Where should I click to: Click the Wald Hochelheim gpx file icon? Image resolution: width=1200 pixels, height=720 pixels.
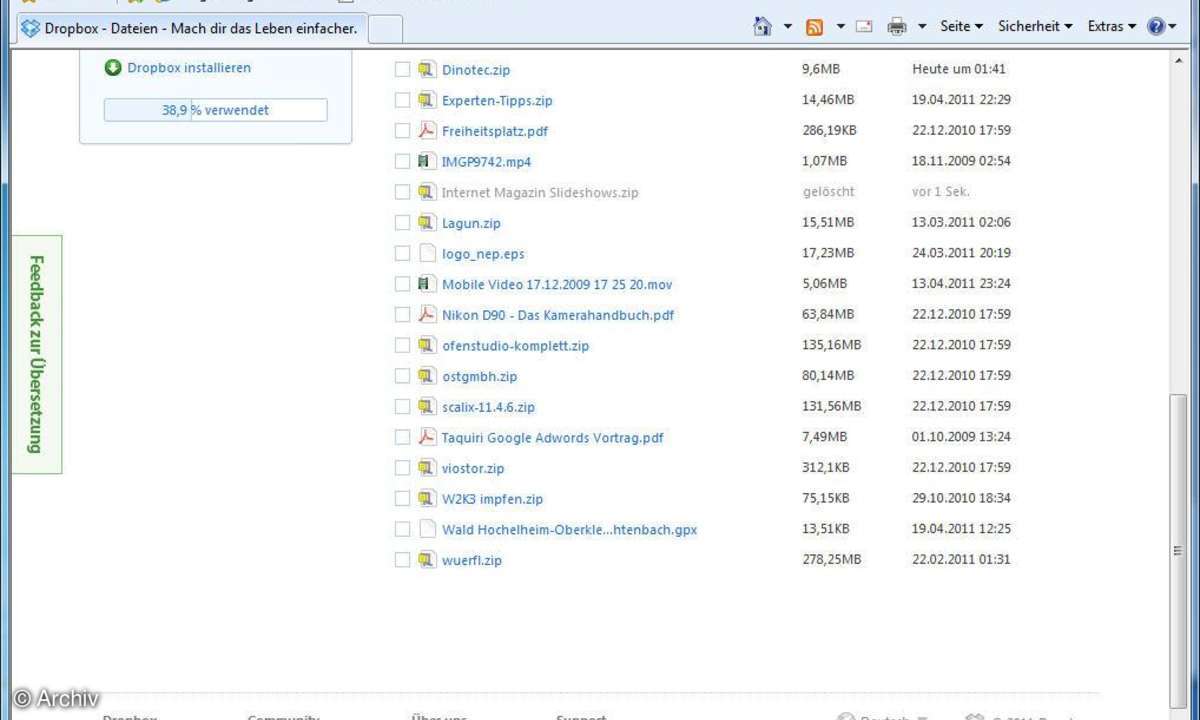pyautogui.click(x=427, y=529)
